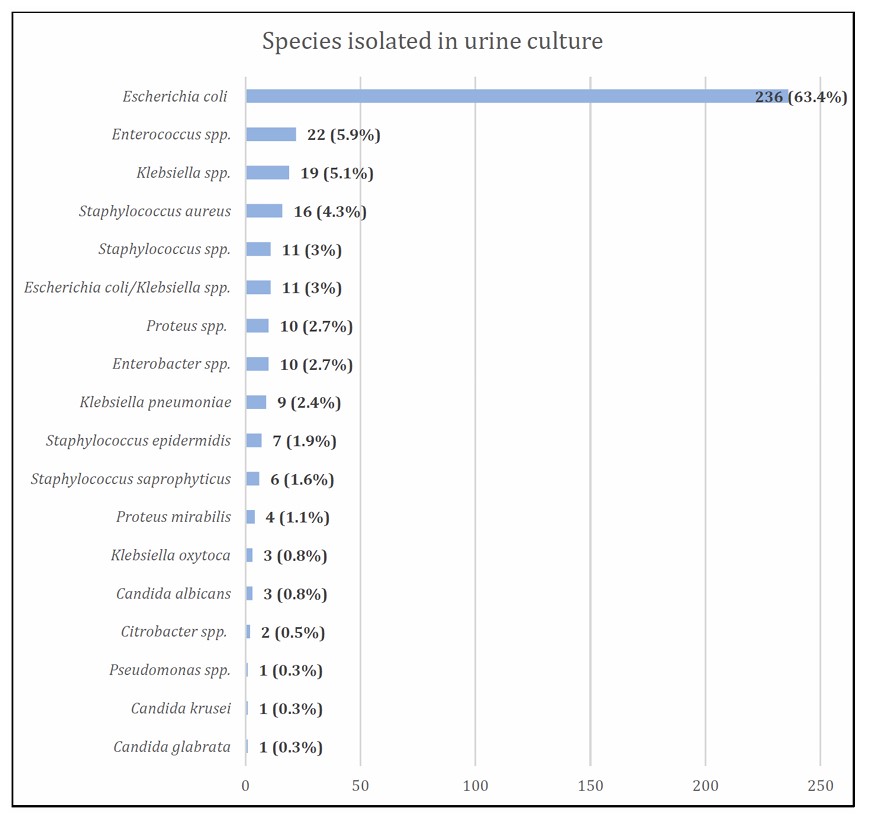Select the Escherichia coli/Klebsiella spp. bar

[258, 288]
